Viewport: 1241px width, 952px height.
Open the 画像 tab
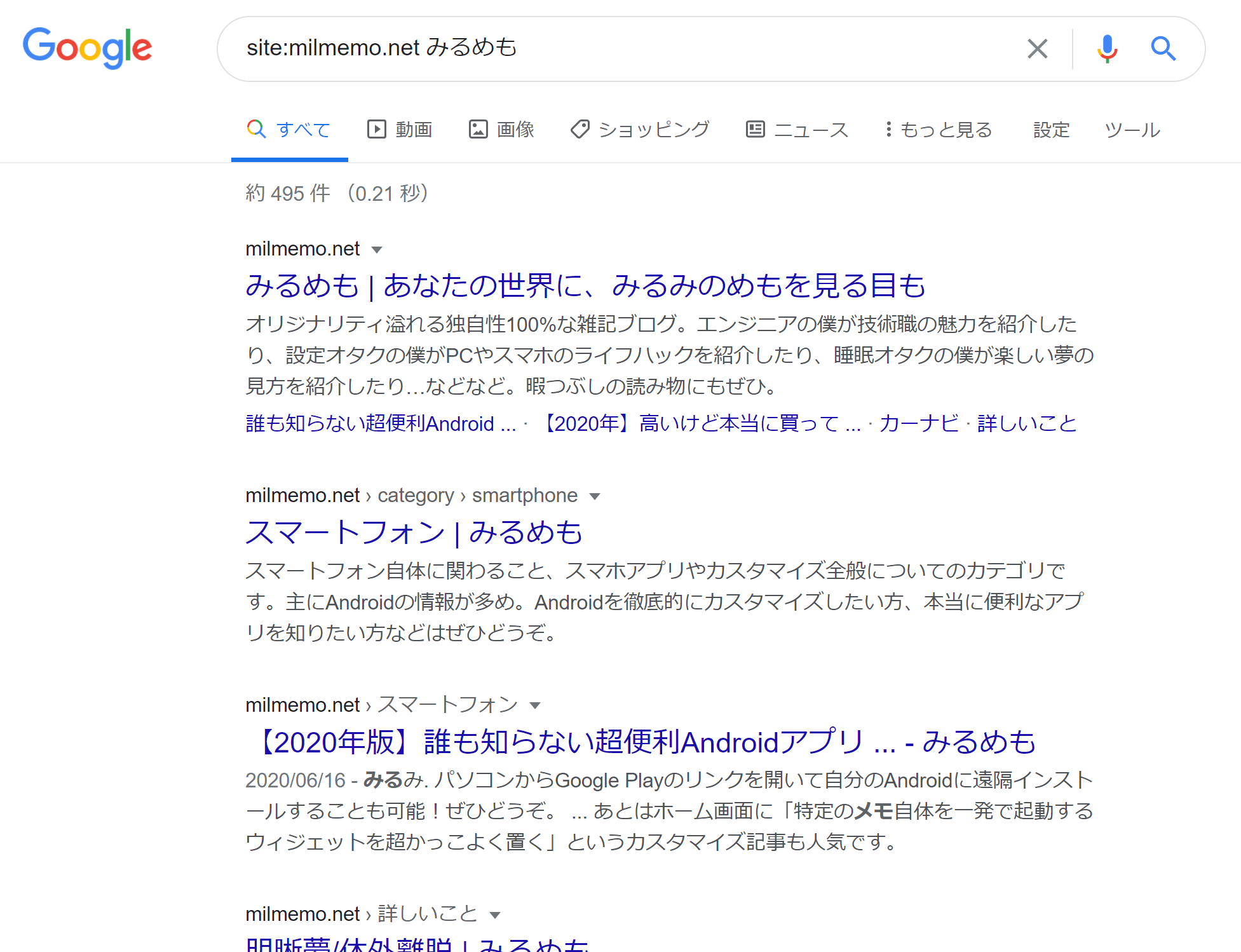click(x=501, y=130)
